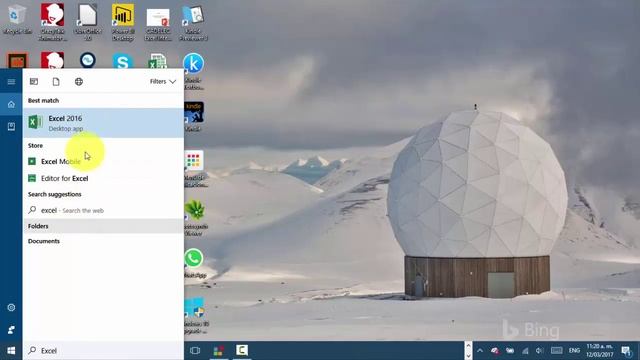Go to Cortana Home icon
Image resolution: width=640 pixels, height=360 pixels.
click(x=11, y=104)
